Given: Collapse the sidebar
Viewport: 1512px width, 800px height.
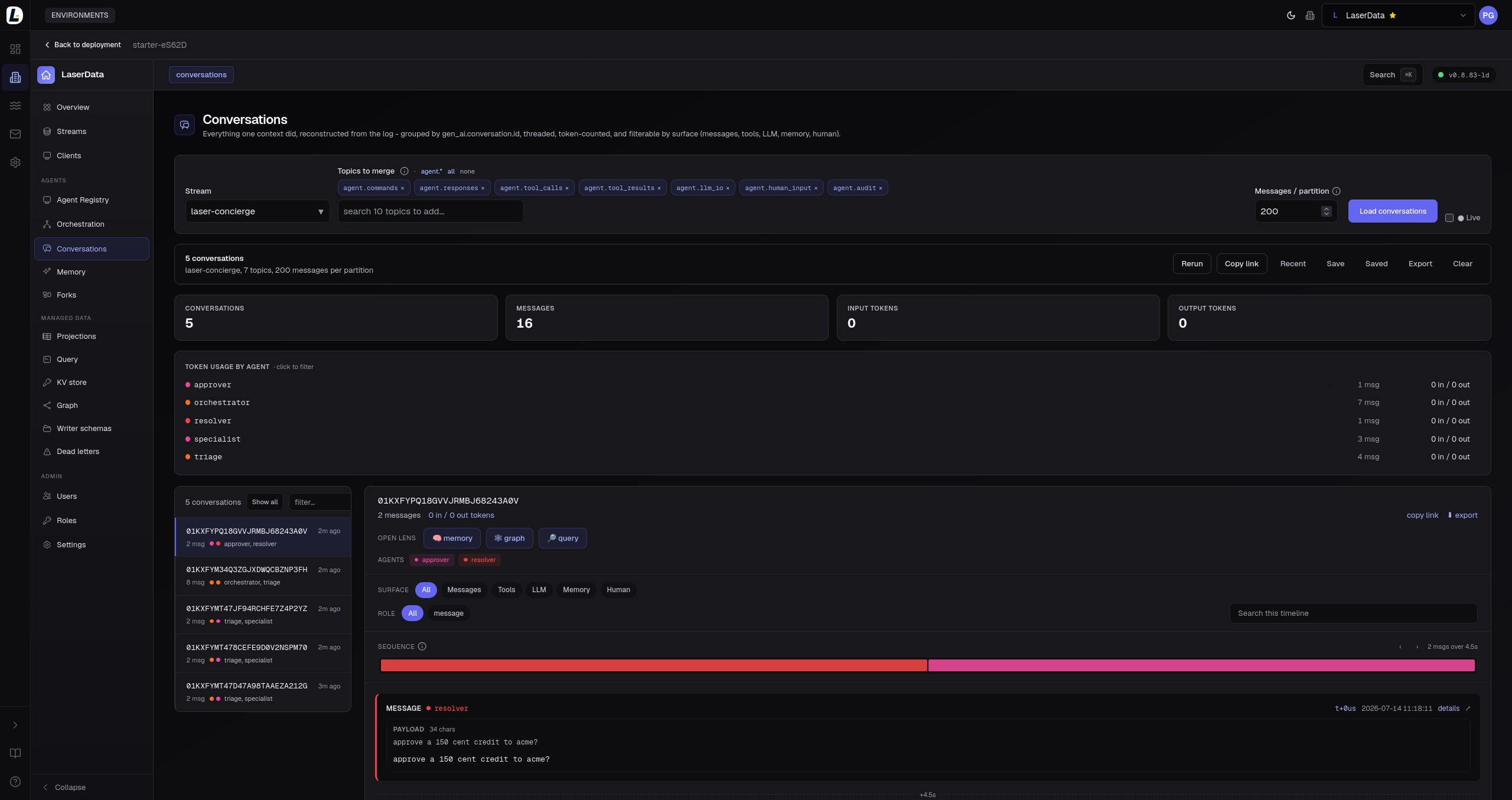Looking at the screenshot, I should [x=64, y=788].
